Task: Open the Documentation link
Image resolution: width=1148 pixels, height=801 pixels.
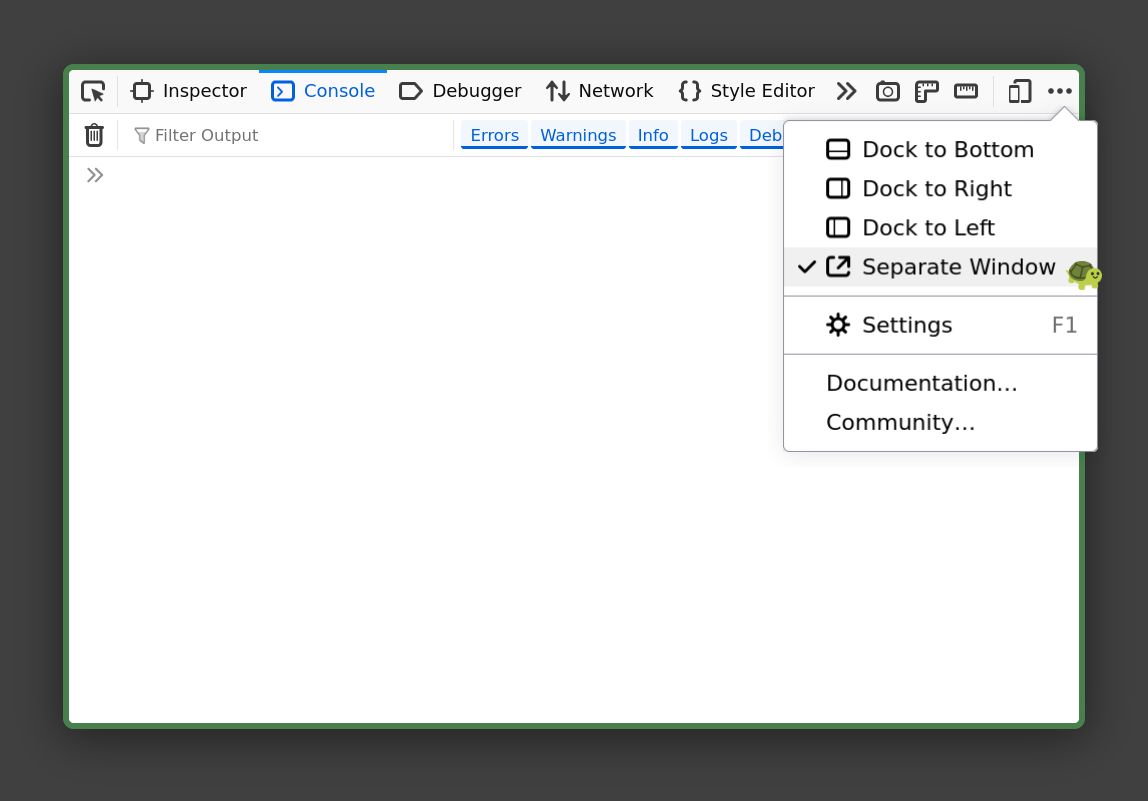Action: 921,383
